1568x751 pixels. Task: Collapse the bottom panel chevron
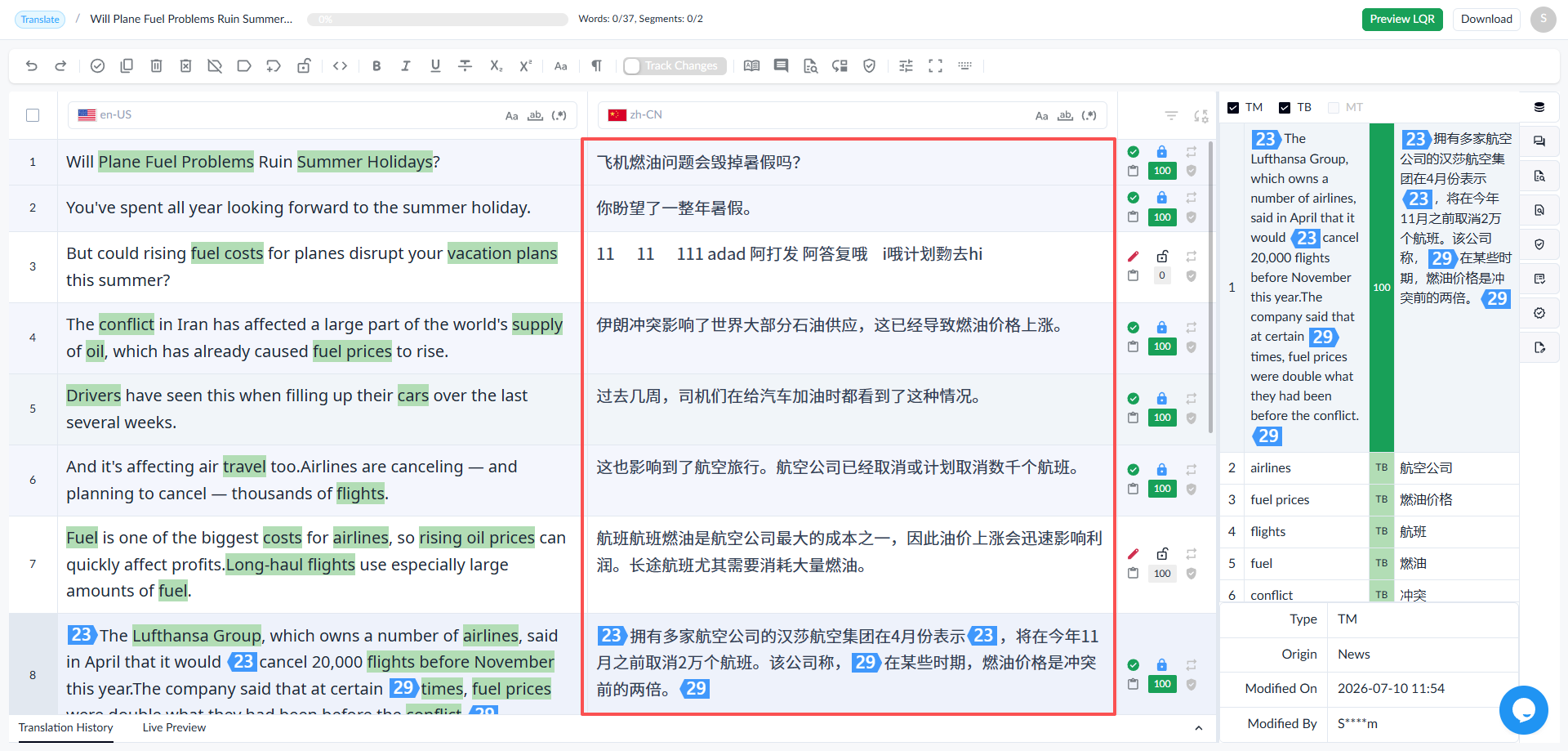[1198, 728]
